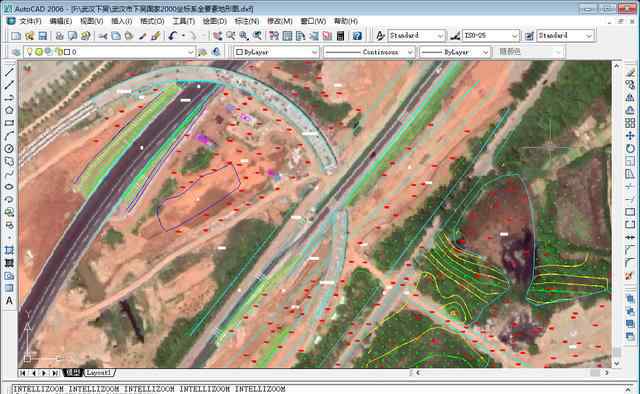Screen dimensions: 640x394
Task: Click the Open file icon
Action: tap(29, 36)
